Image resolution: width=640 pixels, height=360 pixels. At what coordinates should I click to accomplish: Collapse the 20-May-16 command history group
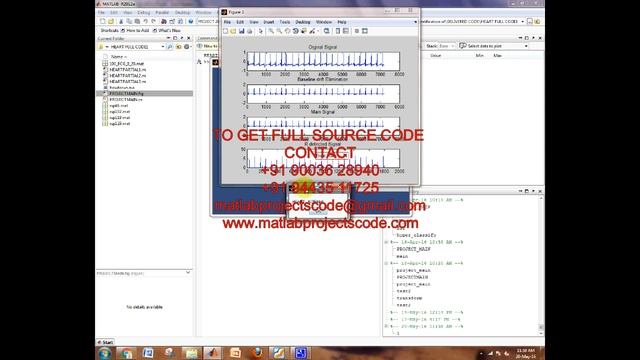[386, 327]
